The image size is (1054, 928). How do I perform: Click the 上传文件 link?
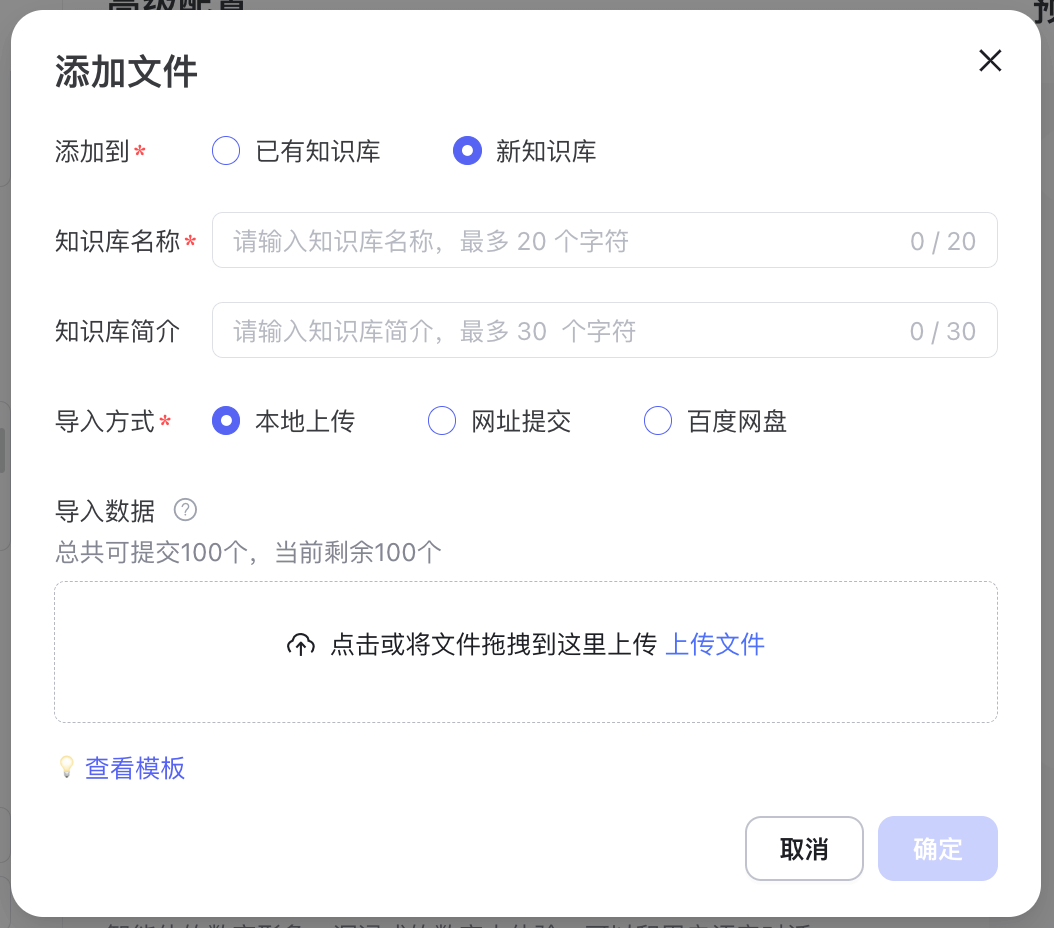(x=714, y=645)
